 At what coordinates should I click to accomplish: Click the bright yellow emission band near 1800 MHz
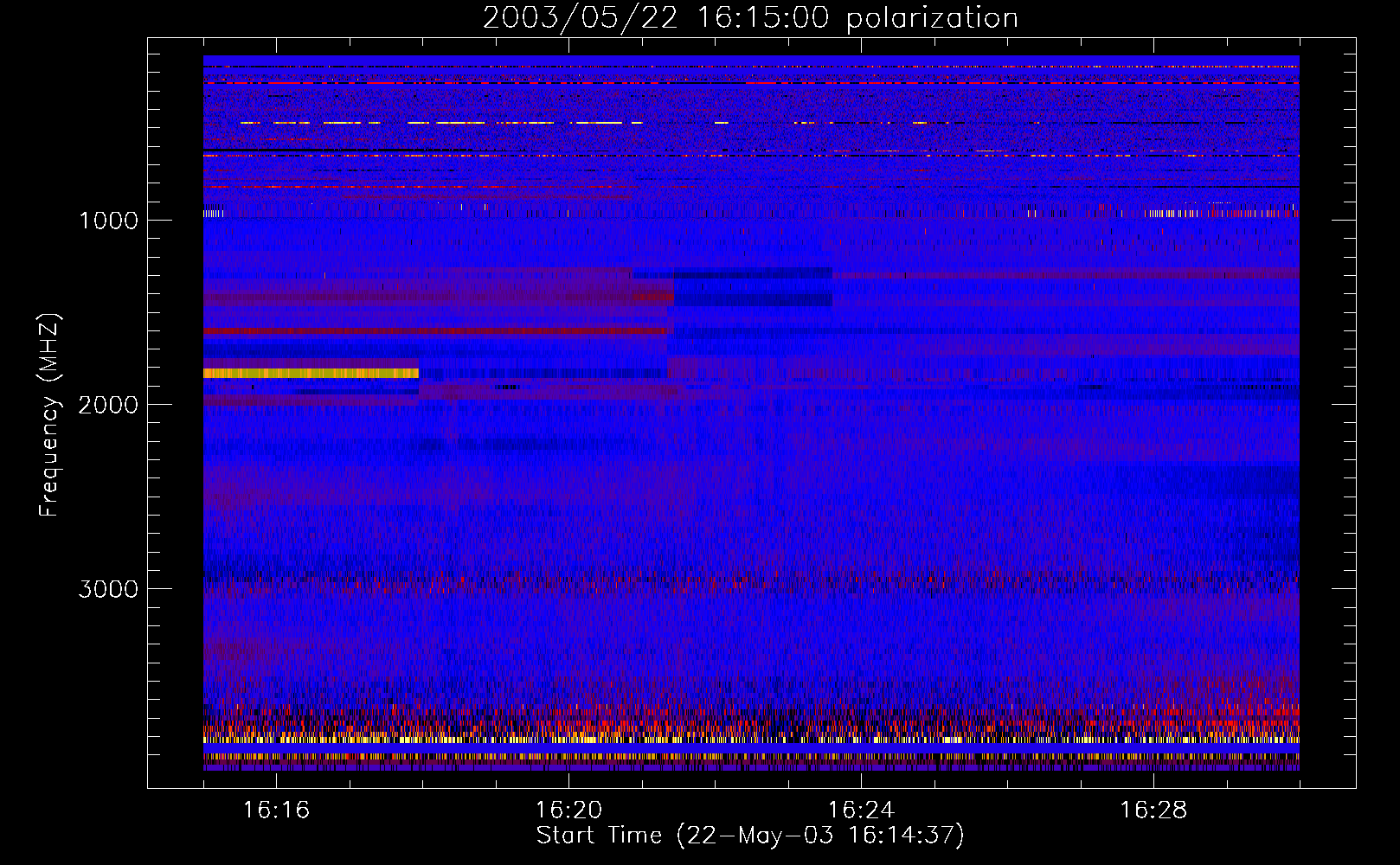[x=311, y=373]
